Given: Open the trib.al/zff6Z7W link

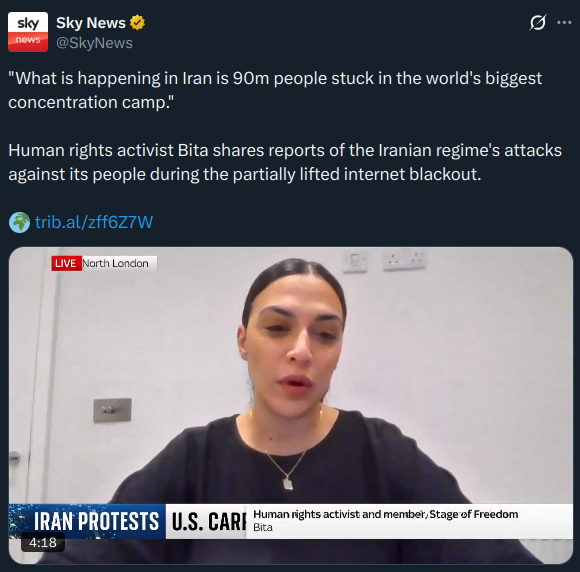Looking at the screenshot, I should [94, 222].
